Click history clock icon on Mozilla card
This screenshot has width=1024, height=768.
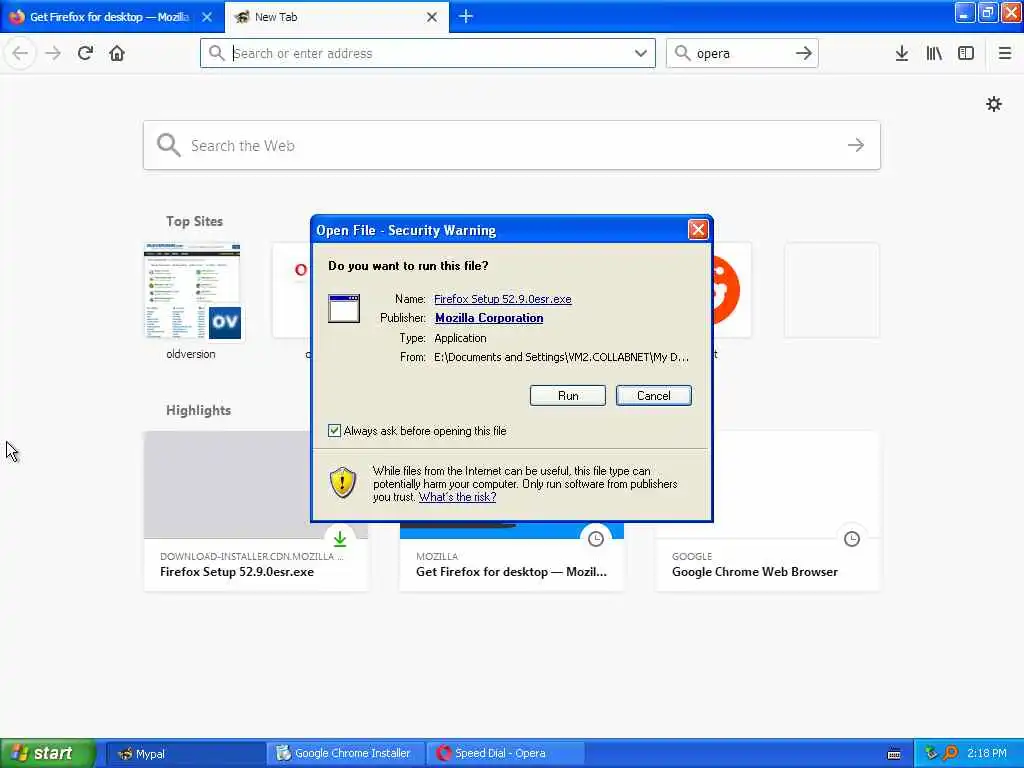click(596, 539)
